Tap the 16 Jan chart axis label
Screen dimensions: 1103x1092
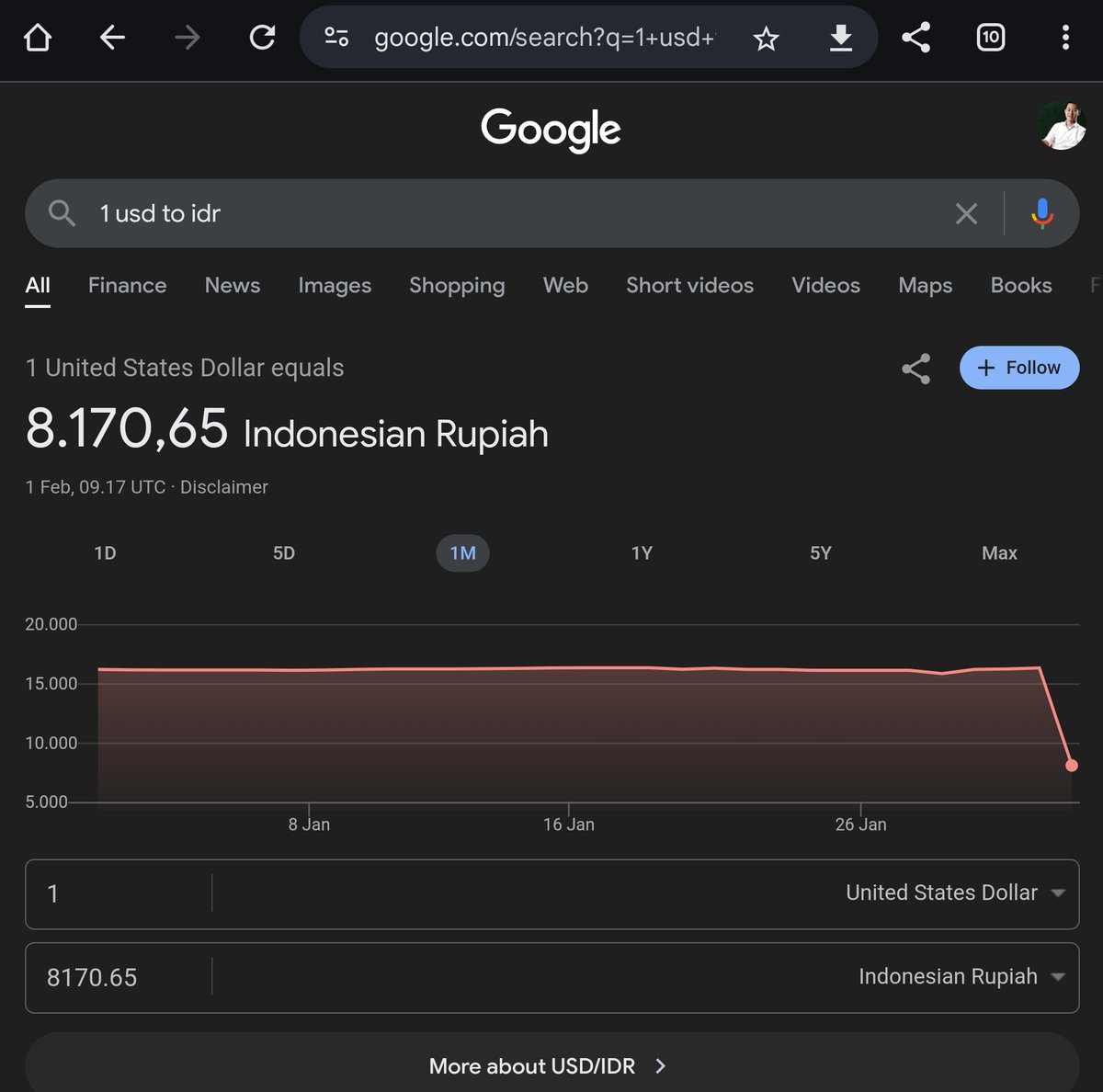pos(569,825)
